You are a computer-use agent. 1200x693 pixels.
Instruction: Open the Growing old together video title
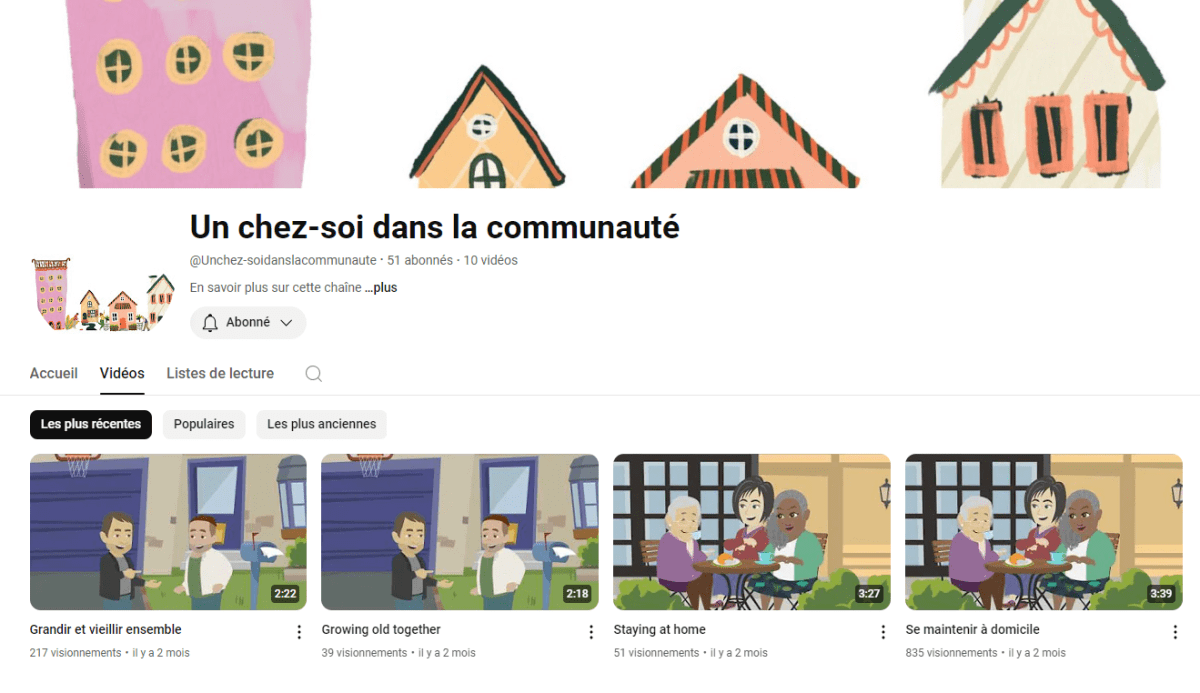[381, 630]
